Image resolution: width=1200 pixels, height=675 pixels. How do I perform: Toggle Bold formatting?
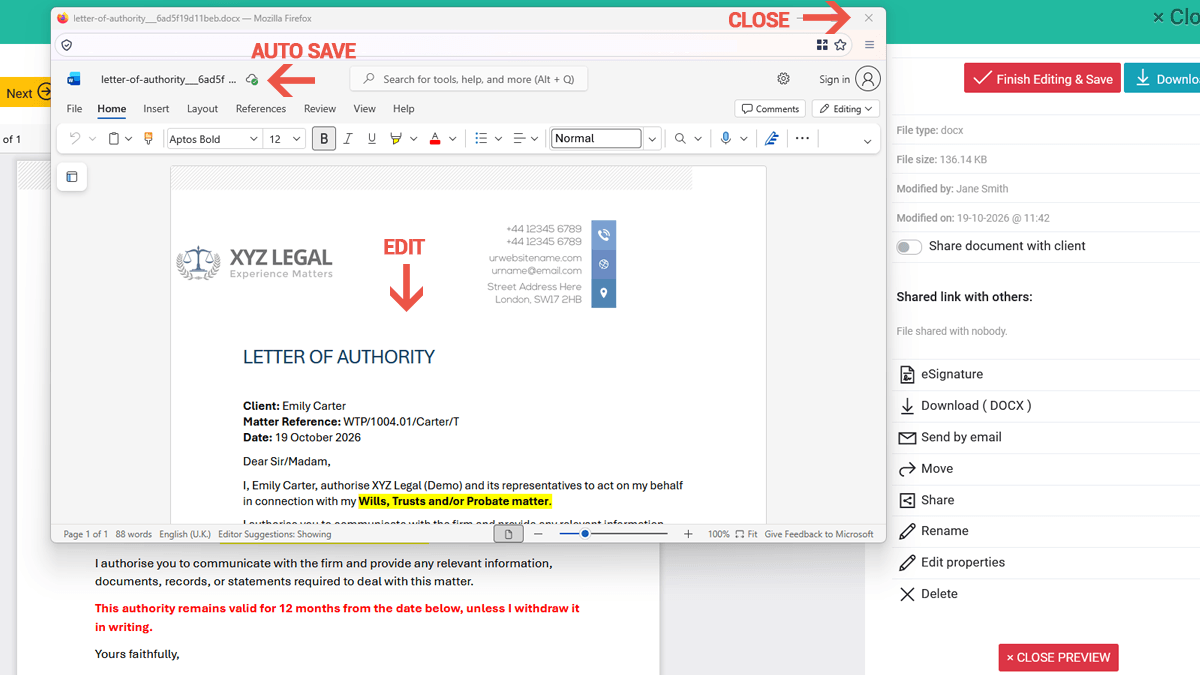tap(323, 139)
